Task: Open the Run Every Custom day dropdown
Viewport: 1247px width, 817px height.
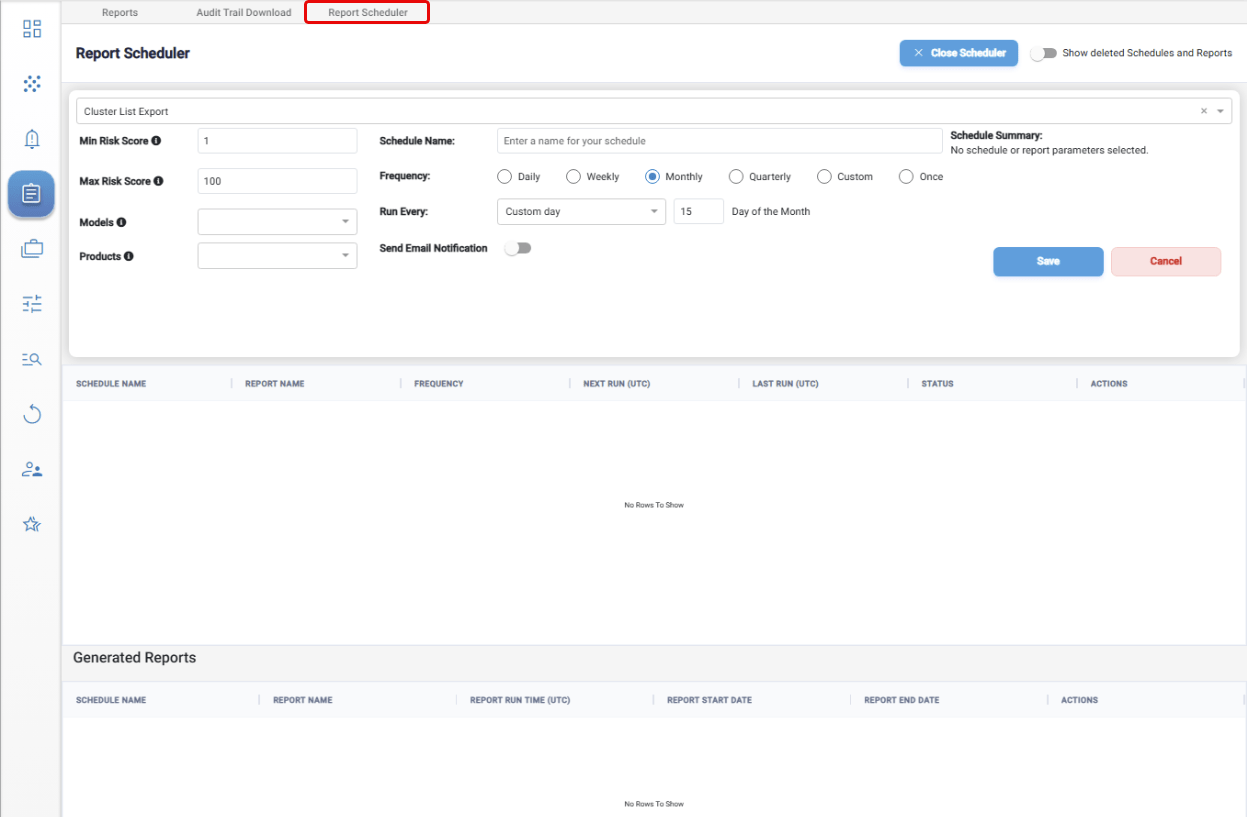Action: [x=581, y=211]
